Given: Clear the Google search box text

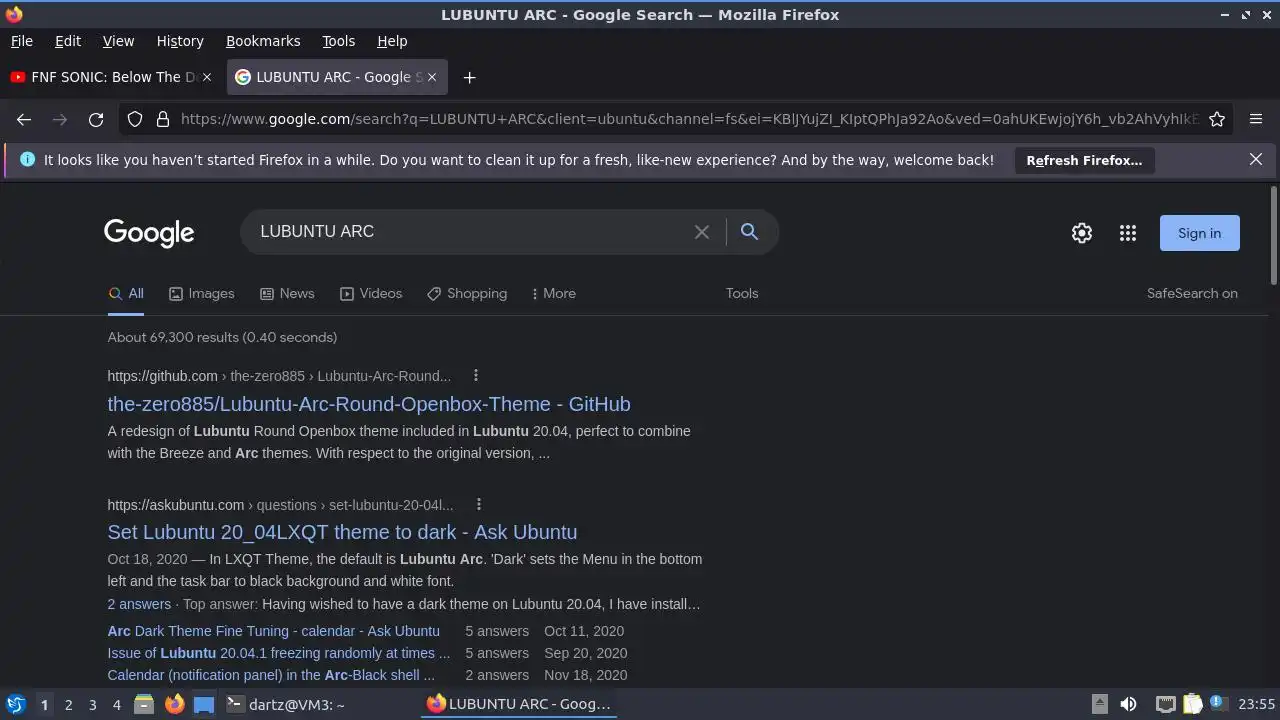Looking at the screenshot, I should [x=702, y=232].
